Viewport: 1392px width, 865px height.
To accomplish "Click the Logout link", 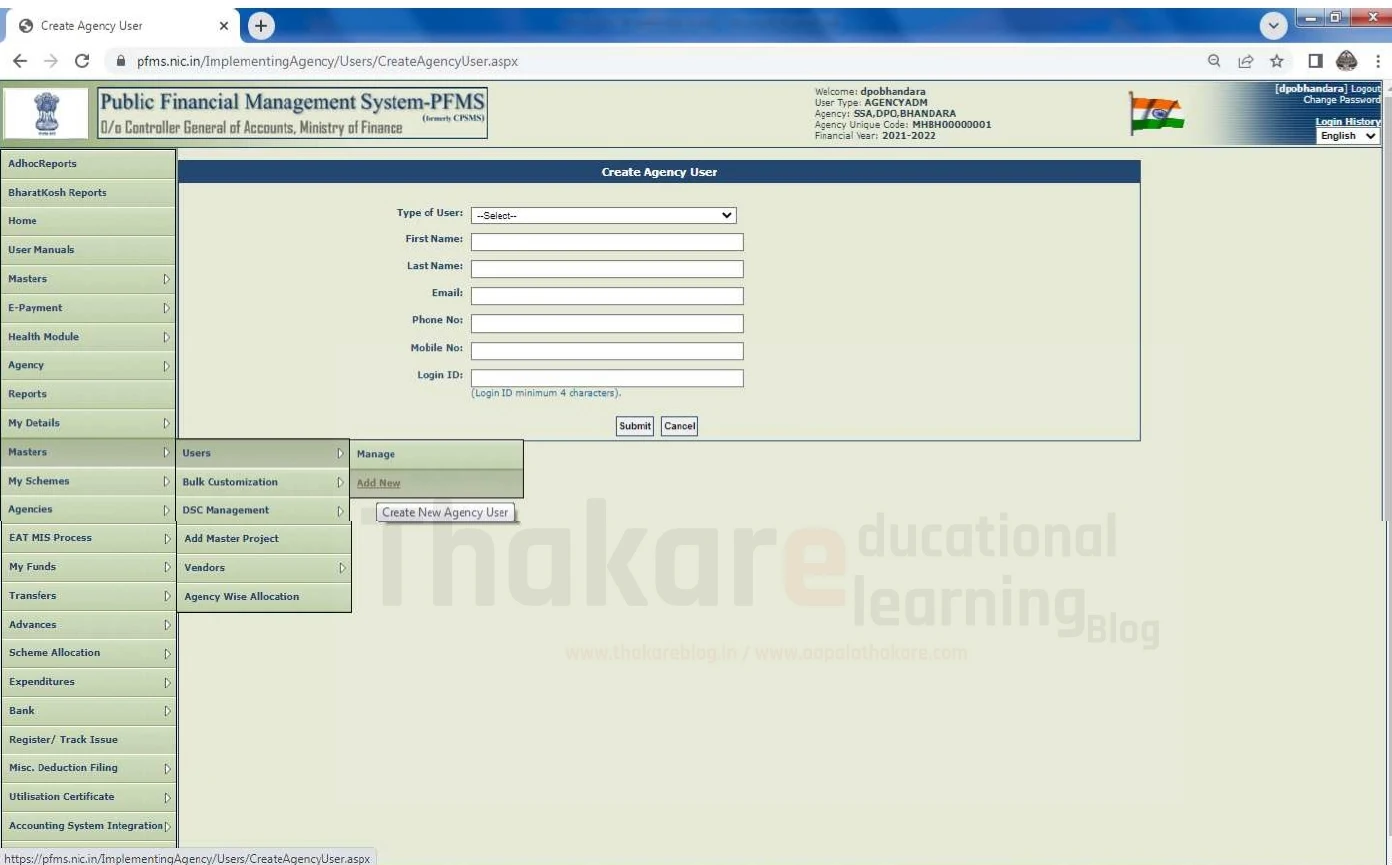I will point(1365,89).
